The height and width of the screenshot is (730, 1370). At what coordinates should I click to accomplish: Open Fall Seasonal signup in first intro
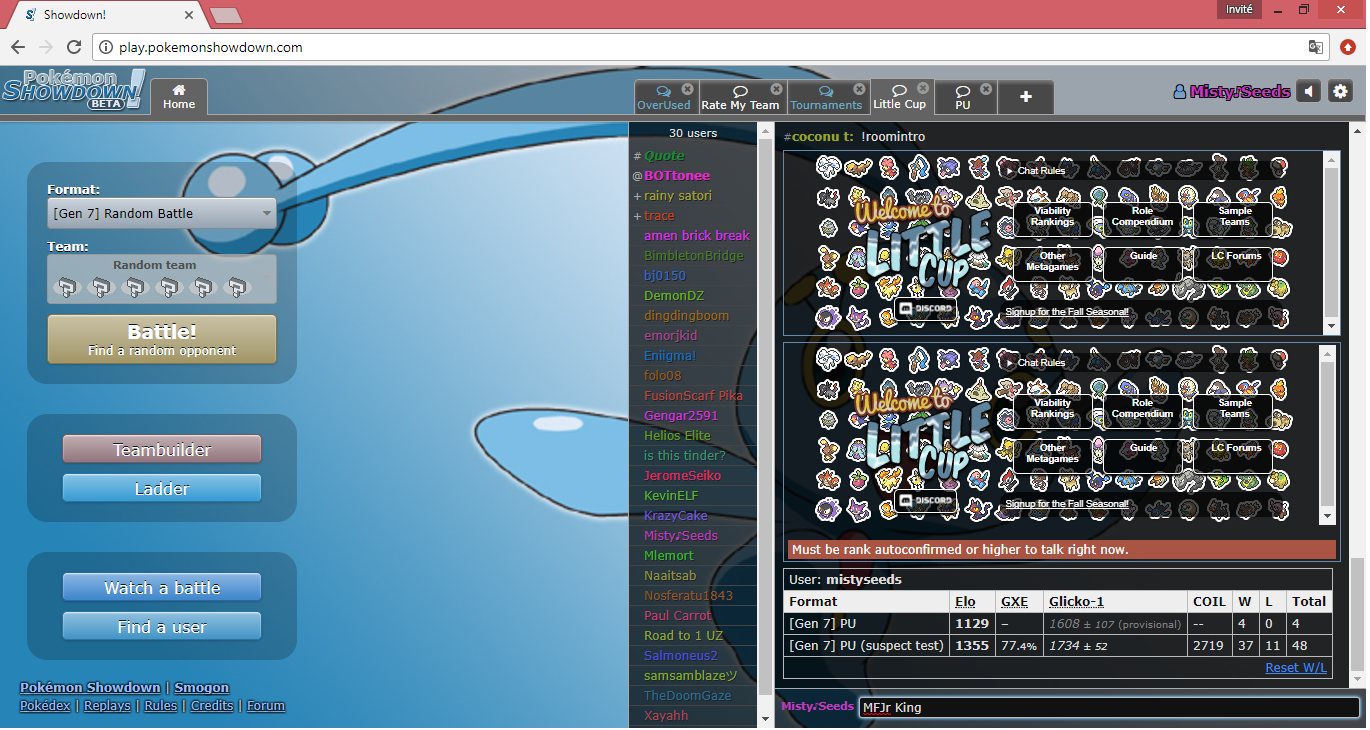click(1067, 312)
